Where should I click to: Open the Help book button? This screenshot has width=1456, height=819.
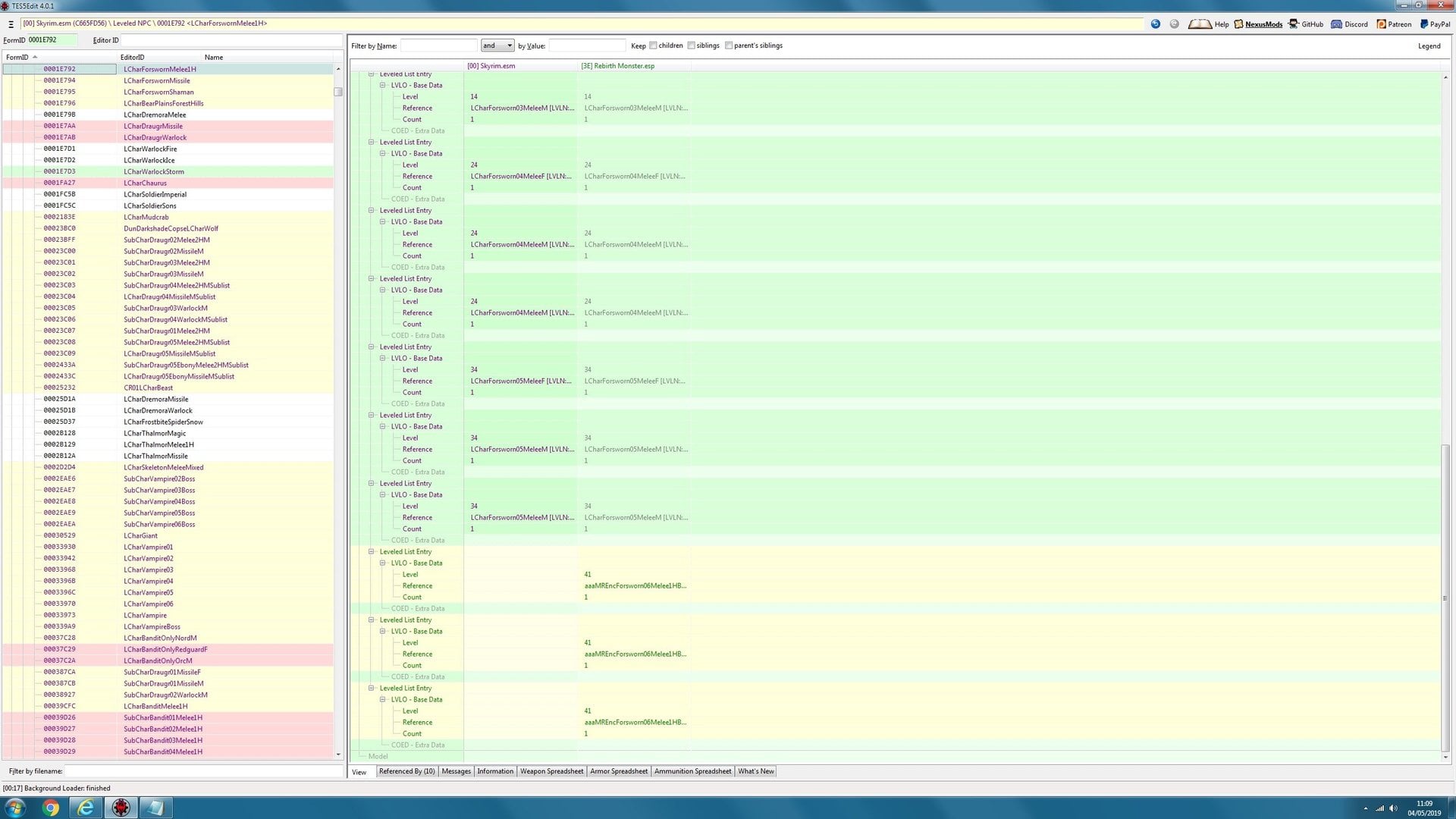tap(1208, 24)
